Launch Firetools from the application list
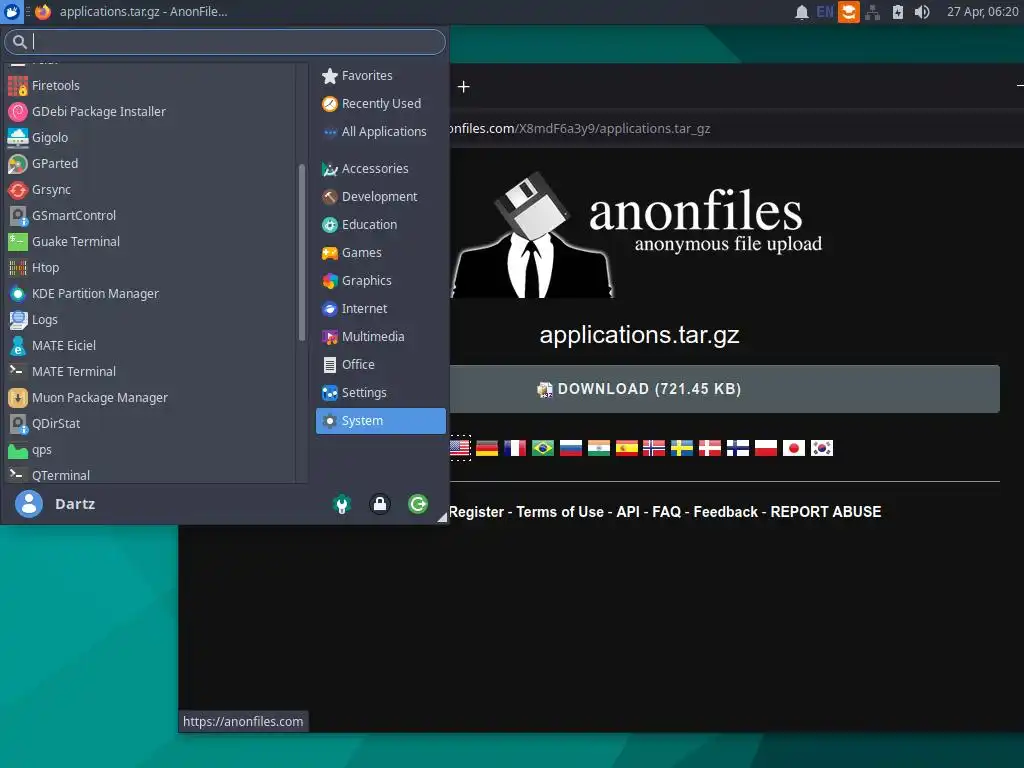The width and height of the screenshot is (1024, 768). (150, 86)
